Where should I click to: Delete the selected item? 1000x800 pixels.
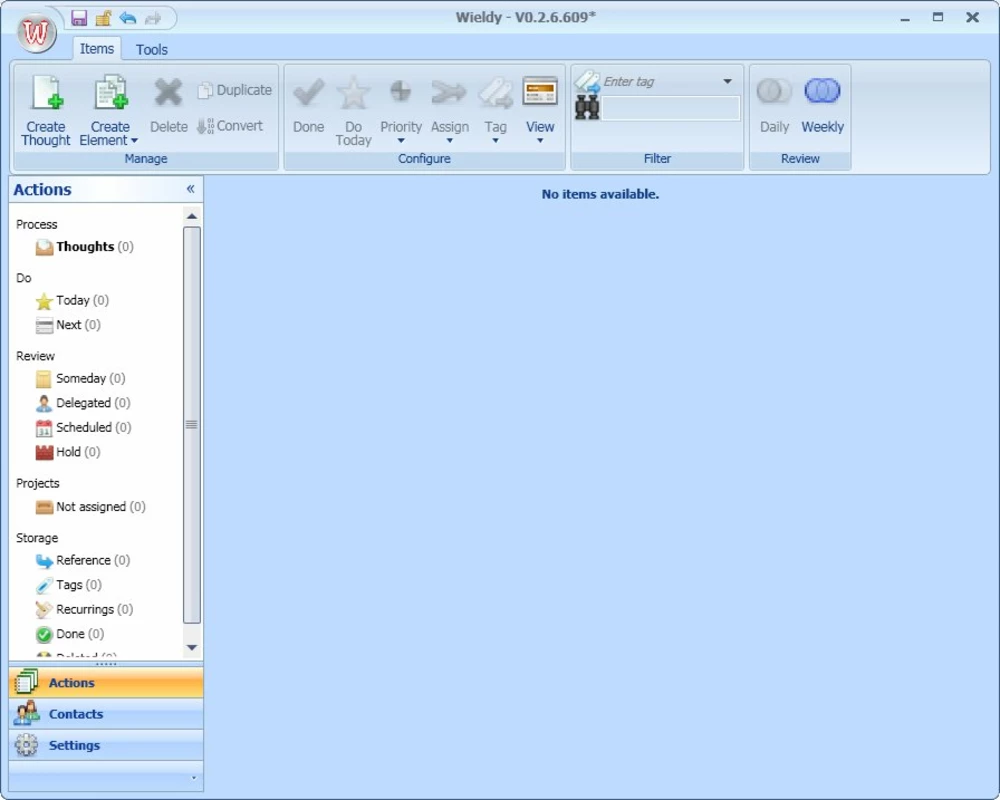(168, 105)
